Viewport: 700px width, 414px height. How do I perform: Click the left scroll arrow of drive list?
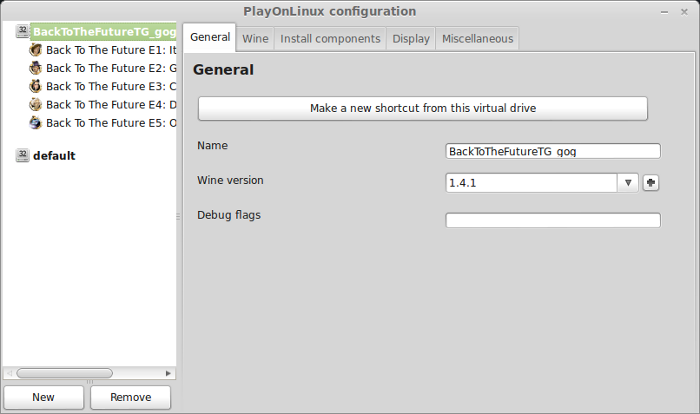coord(9,373)
